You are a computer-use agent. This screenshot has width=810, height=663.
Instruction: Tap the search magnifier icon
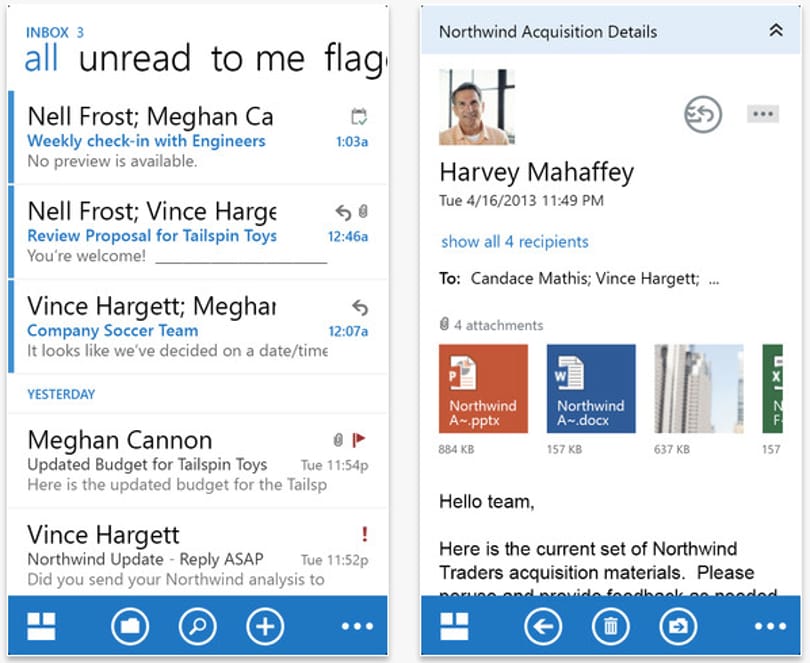pos(197,626)
